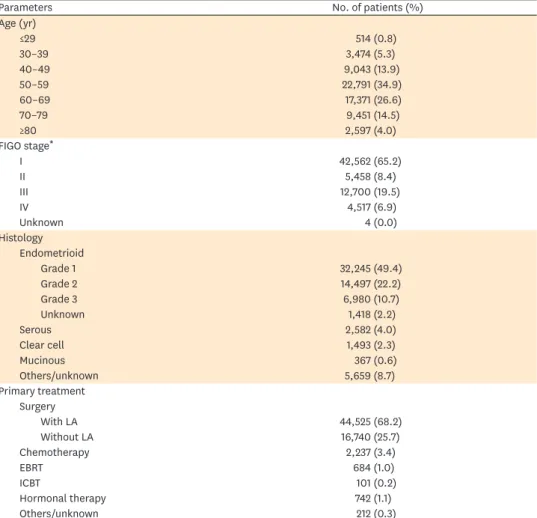Viewport: 537px width, 518px height.
Task: Select the value '2,597 (4.0)'
Action: [x=371, y=131]
